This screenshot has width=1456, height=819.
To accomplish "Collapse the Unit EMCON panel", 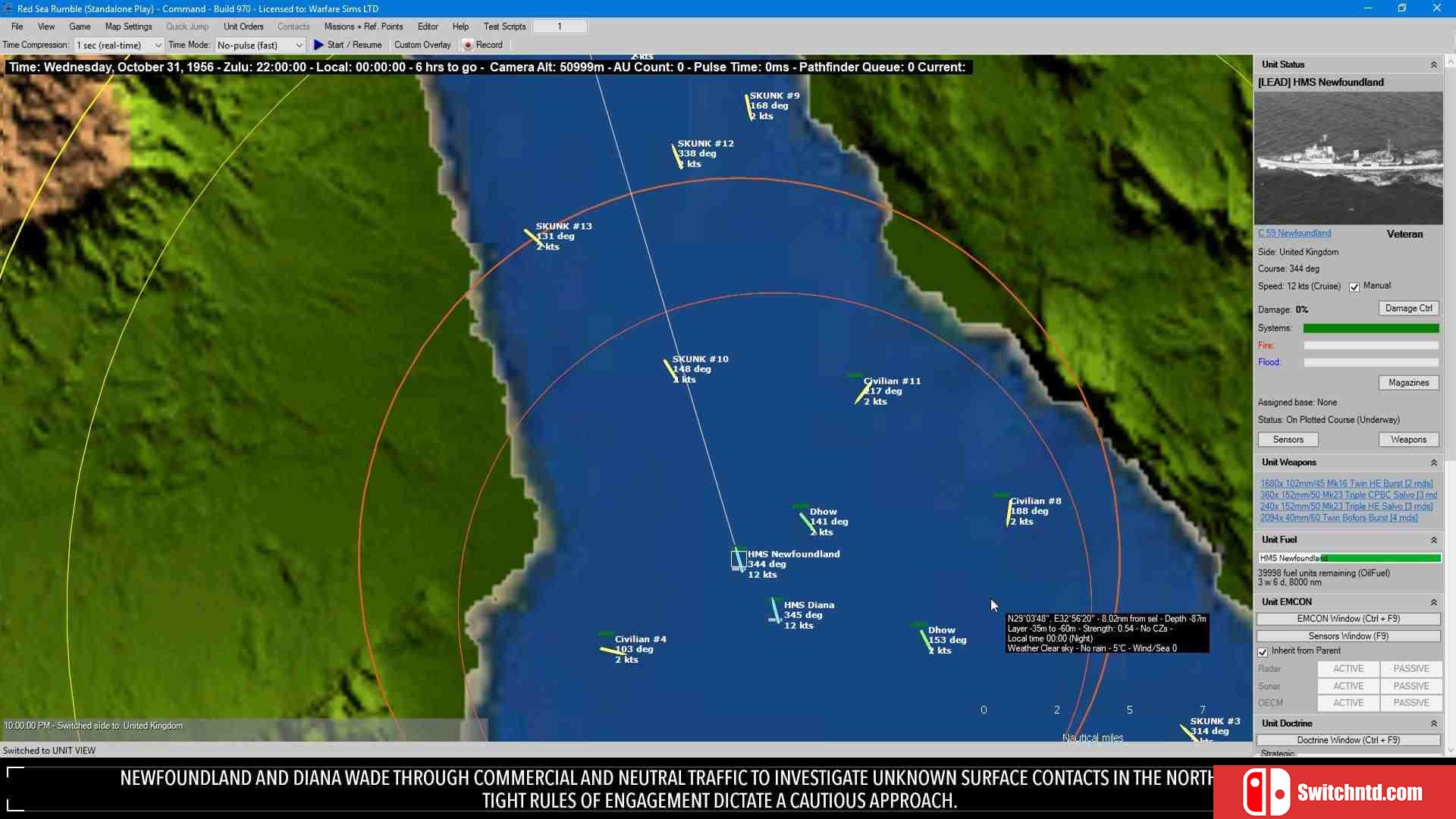I will 1433,603.
